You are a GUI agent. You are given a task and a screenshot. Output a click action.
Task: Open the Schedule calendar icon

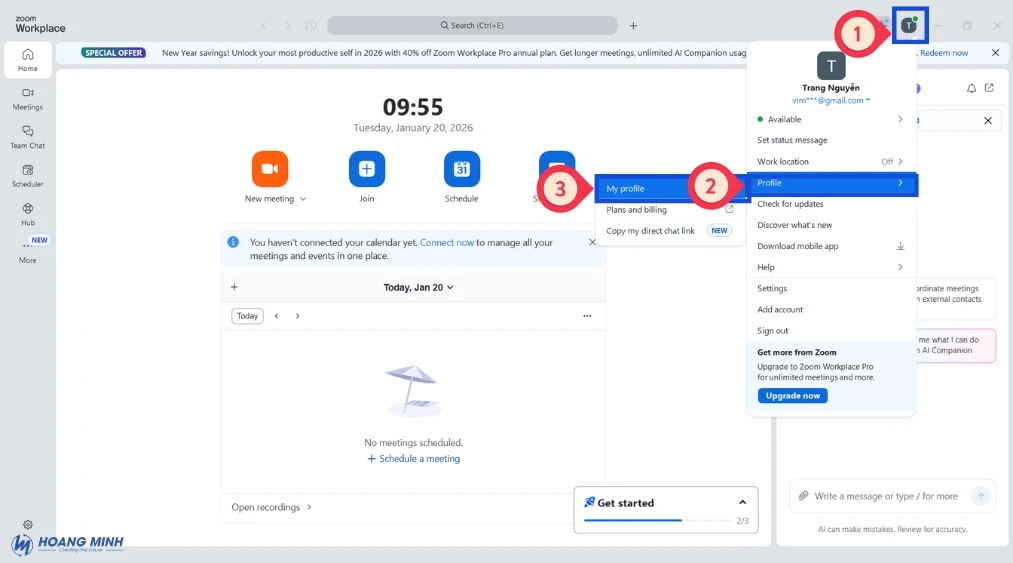(461, 169)
